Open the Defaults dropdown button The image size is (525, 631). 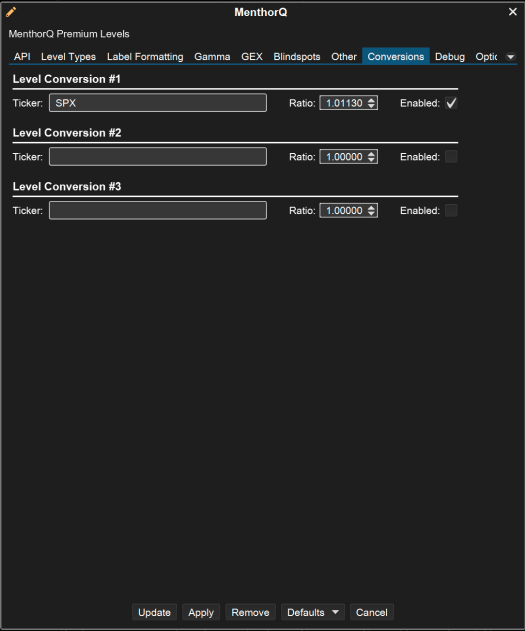click(x=313, y=612)
